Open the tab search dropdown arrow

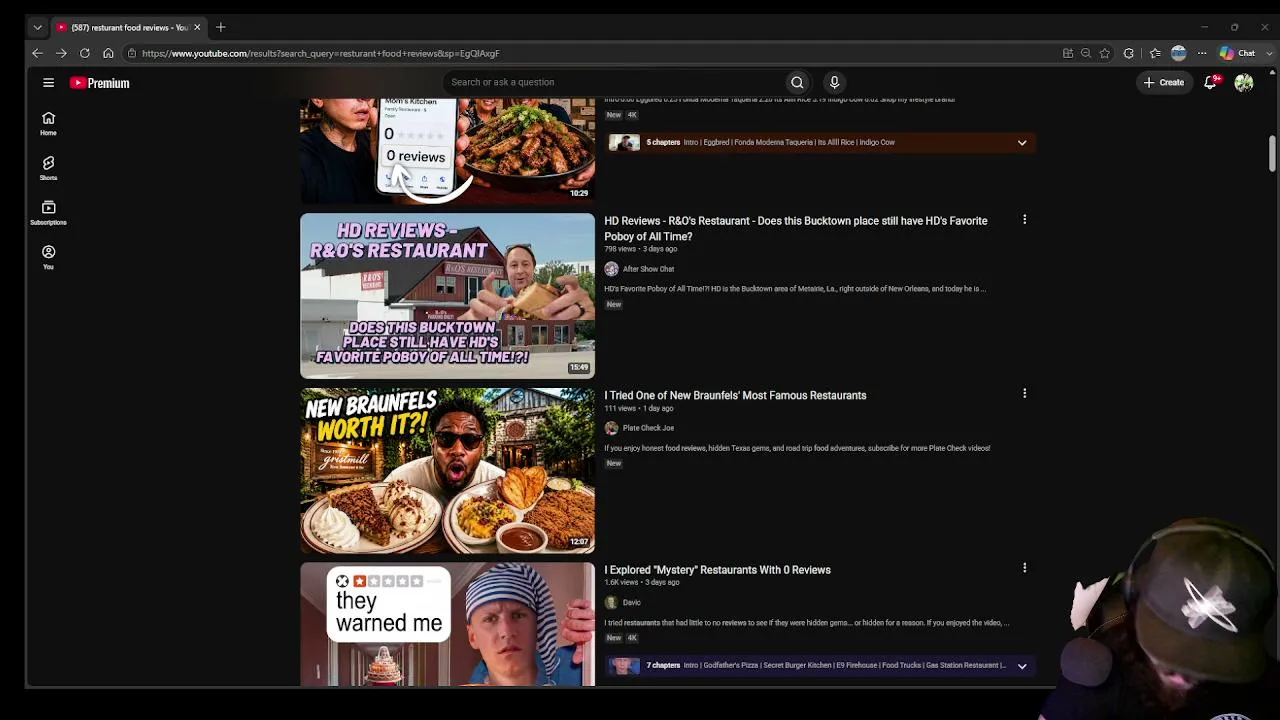37,27
